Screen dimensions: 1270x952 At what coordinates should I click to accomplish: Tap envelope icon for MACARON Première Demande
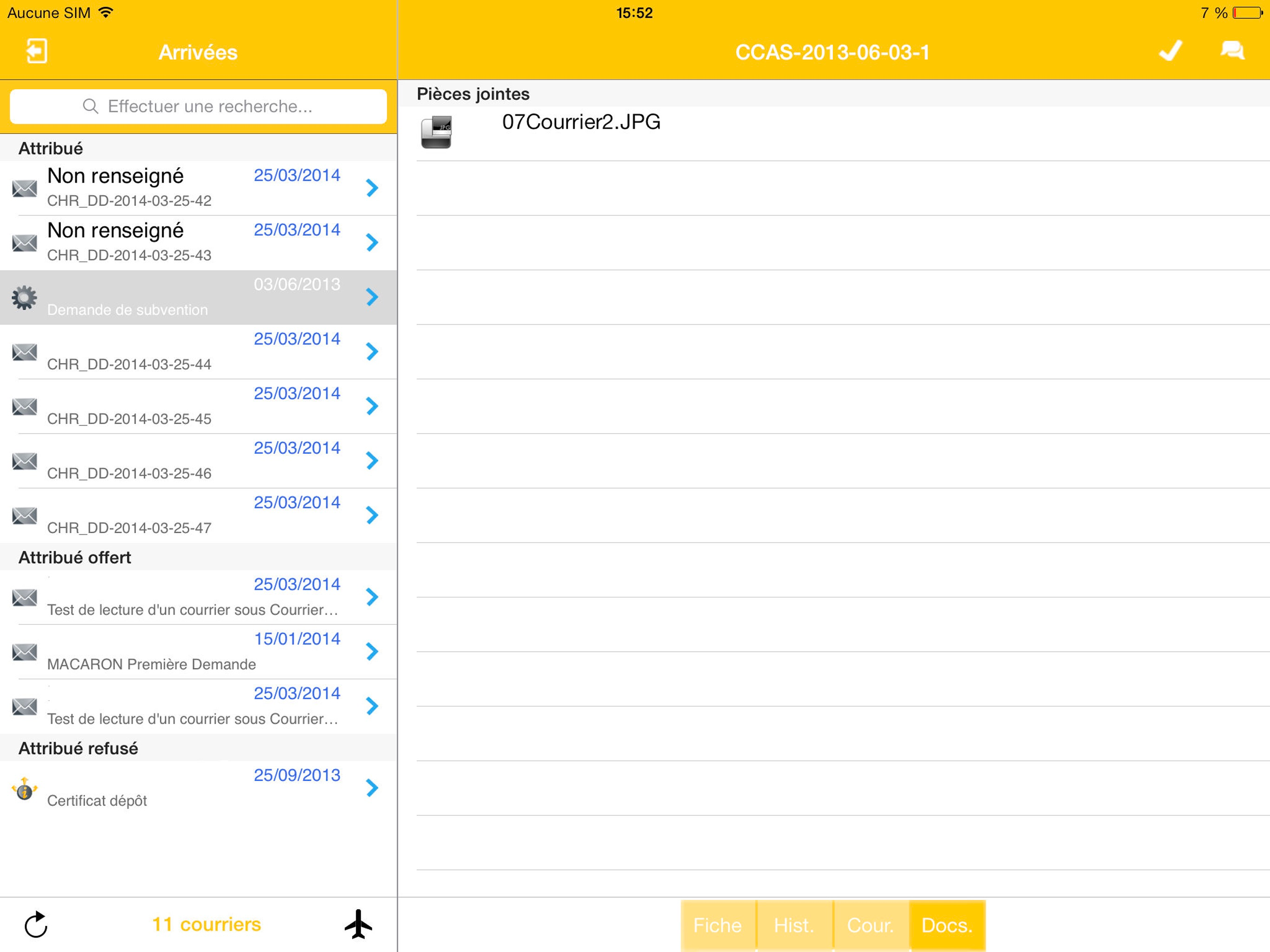coord(25,652)
